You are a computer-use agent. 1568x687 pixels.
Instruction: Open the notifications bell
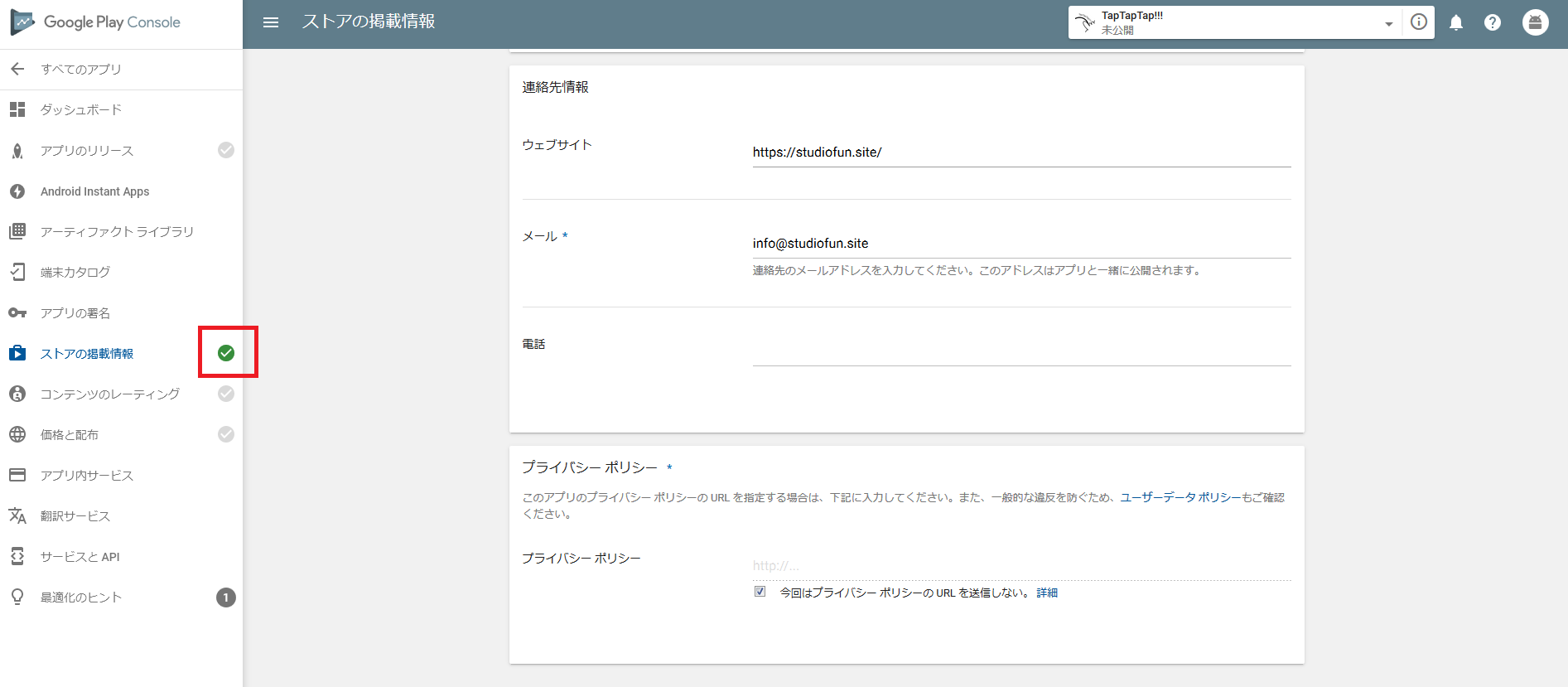1456,22
